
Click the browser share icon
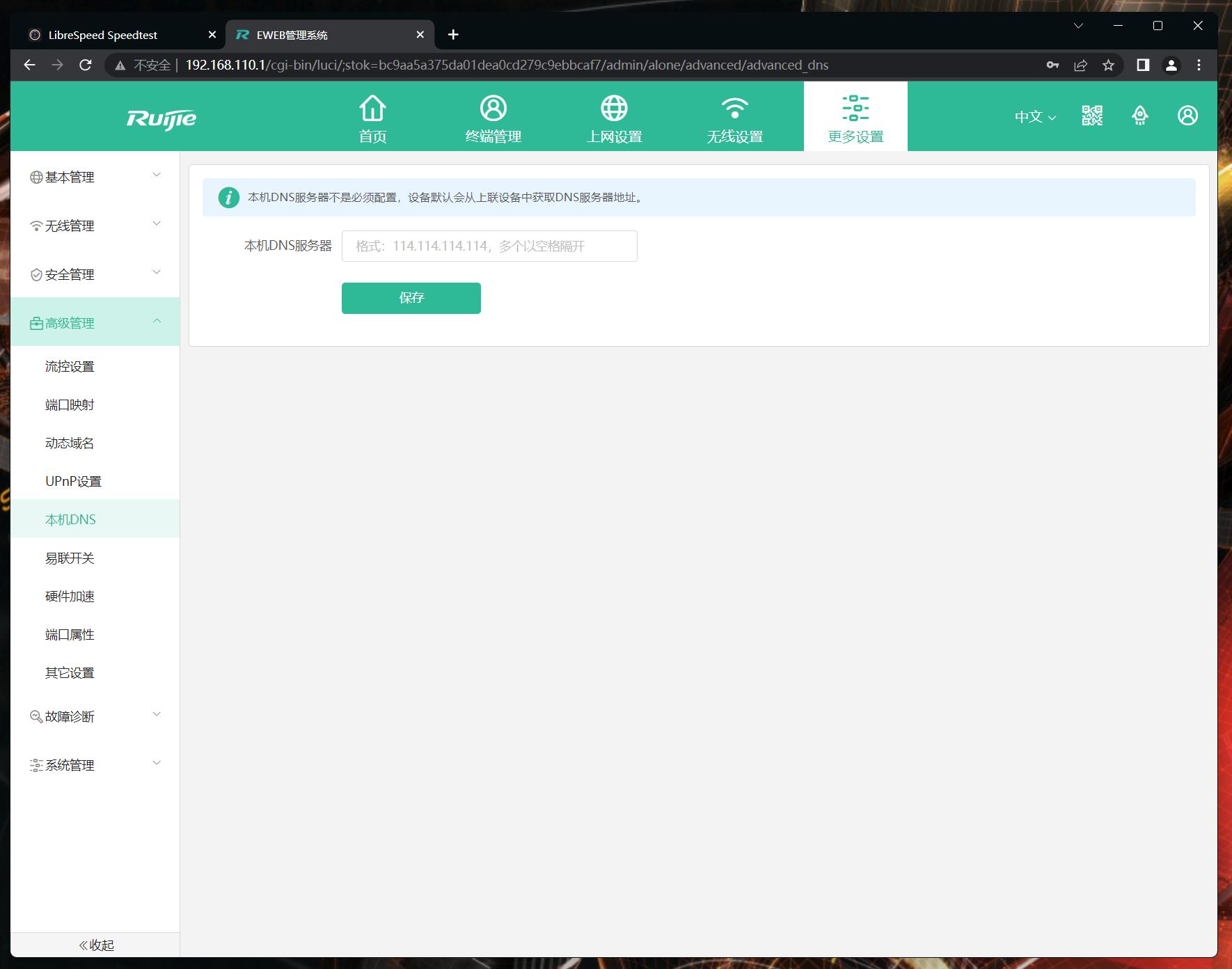click(x=1080, y=65)
